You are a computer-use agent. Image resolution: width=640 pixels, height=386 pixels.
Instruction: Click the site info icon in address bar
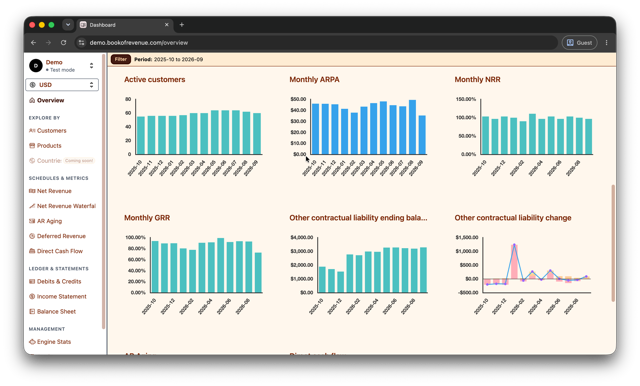click(82, 43)
